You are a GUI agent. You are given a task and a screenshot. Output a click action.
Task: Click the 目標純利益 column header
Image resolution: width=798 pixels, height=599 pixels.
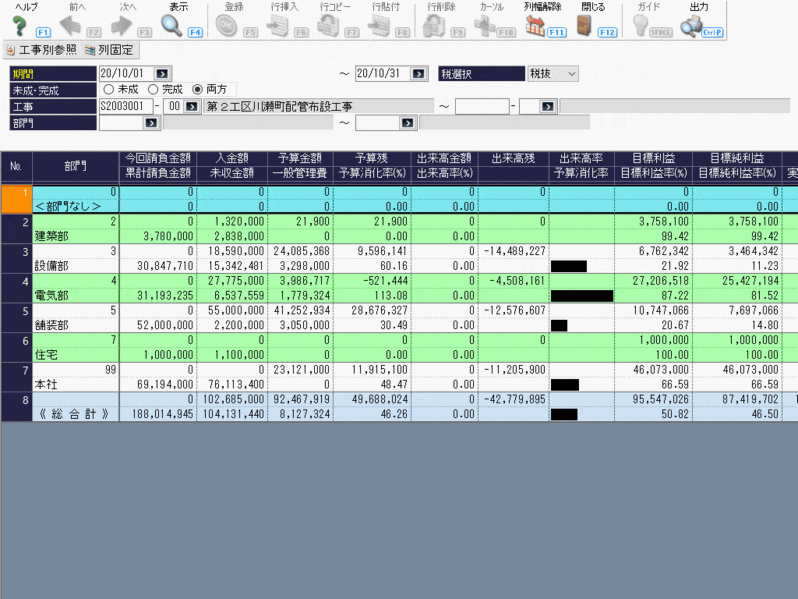pos(737,158)
